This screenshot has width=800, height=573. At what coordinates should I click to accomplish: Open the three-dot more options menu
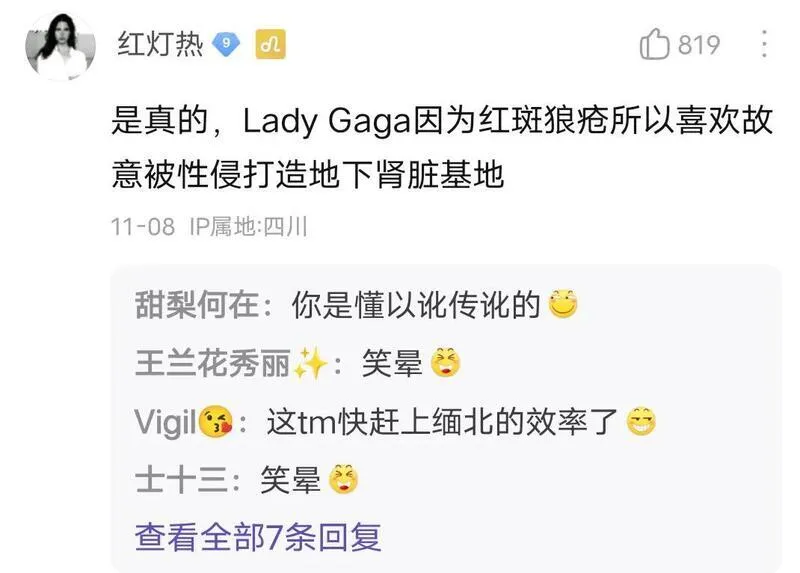point(764,44)
